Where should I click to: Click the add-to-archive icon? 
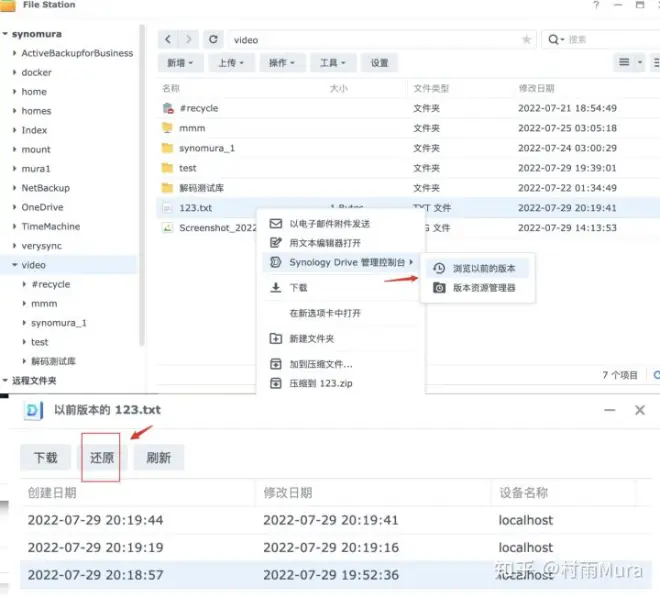(x=276, y=364)
